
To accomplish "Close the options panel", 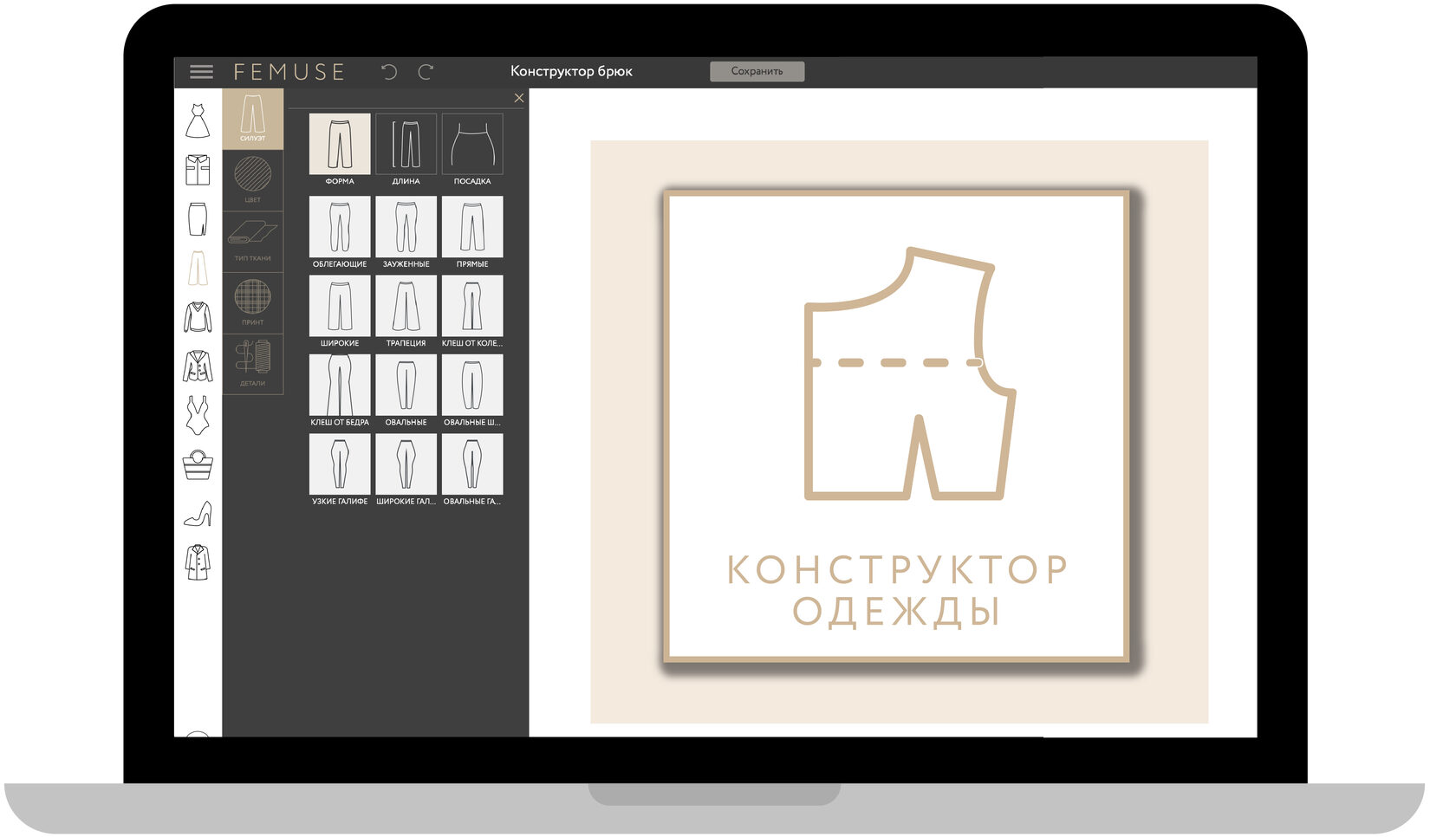I will tap(518, 98).
